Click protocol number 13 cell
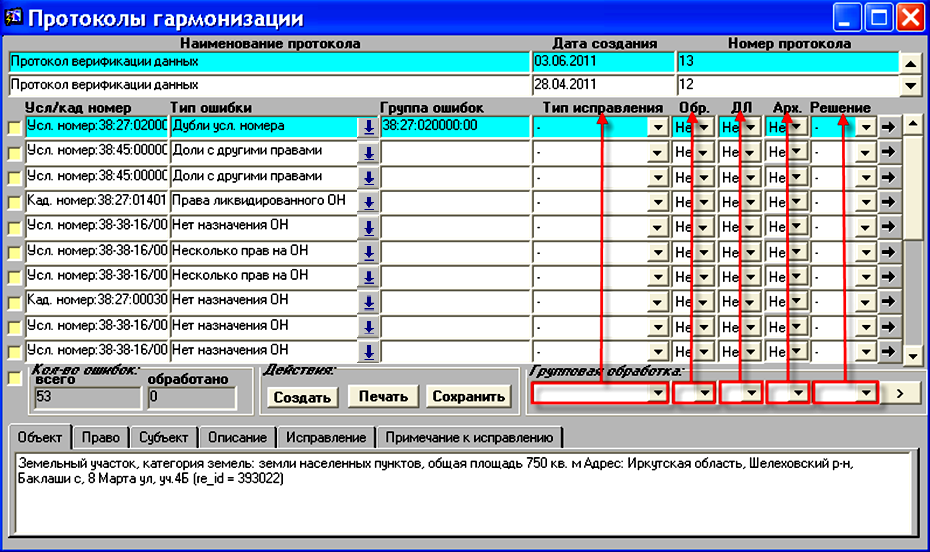 (788, 62)
